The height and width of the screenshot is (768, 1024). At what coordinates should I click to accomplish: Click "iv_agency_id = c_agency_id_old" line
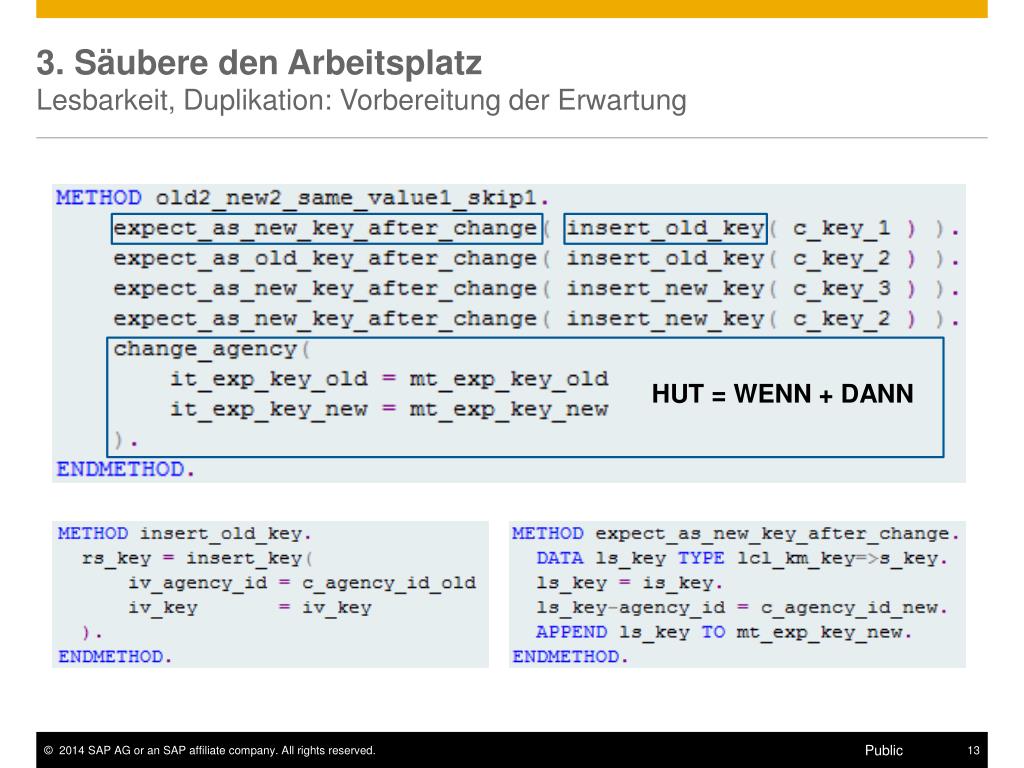(x=302, y=583)
